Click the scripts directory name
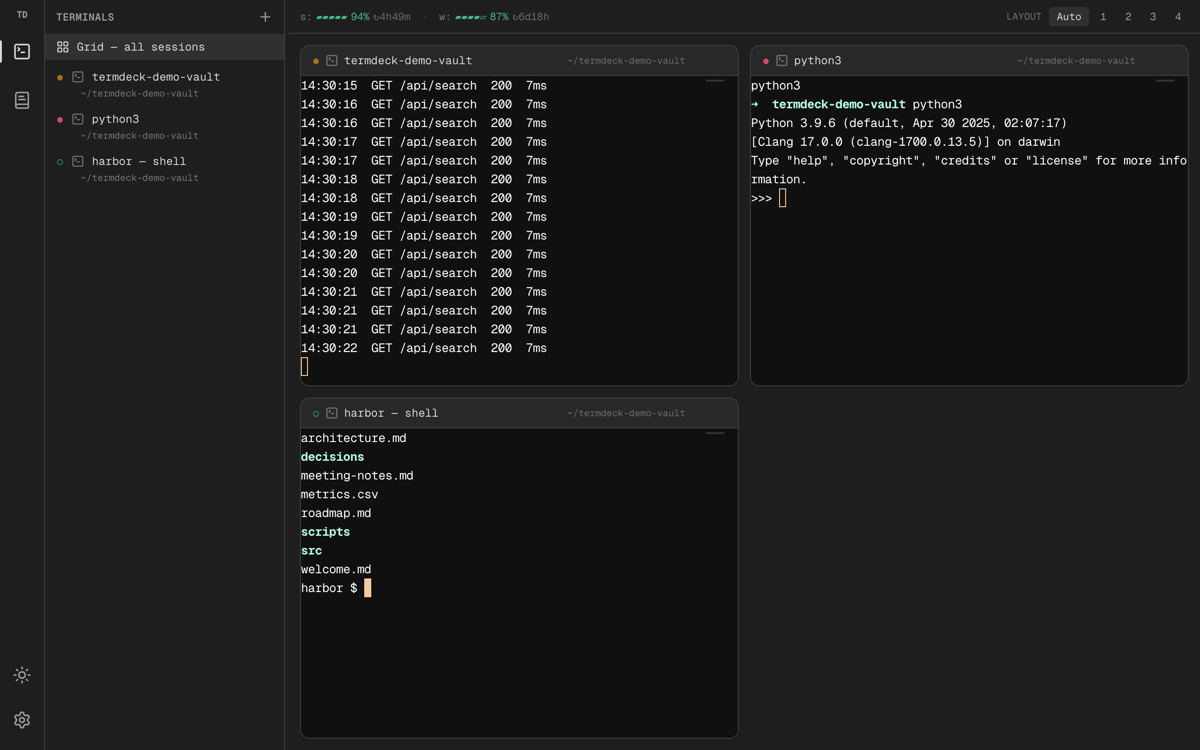 pos(325,532)
